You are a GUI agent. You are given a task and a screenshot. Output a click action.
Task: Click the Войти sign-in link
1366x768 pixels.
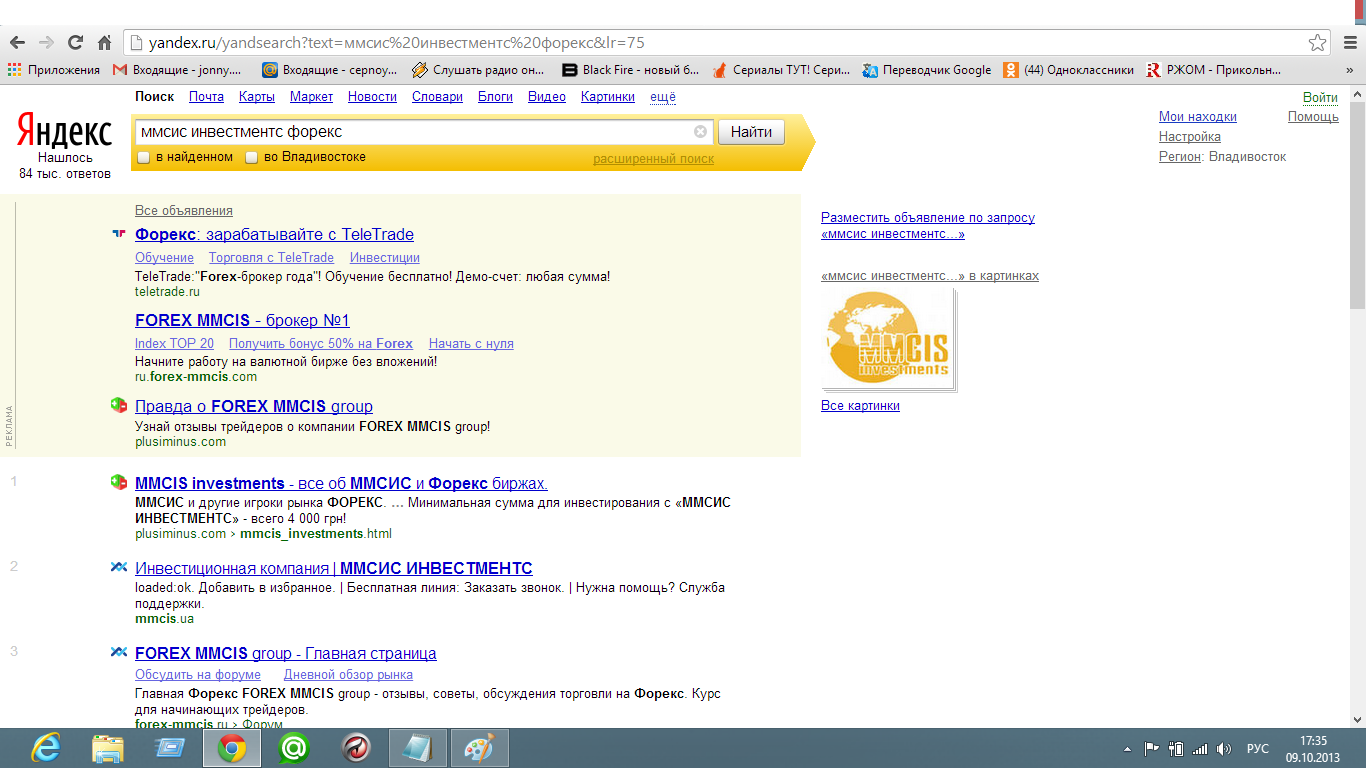(1320, 97)
